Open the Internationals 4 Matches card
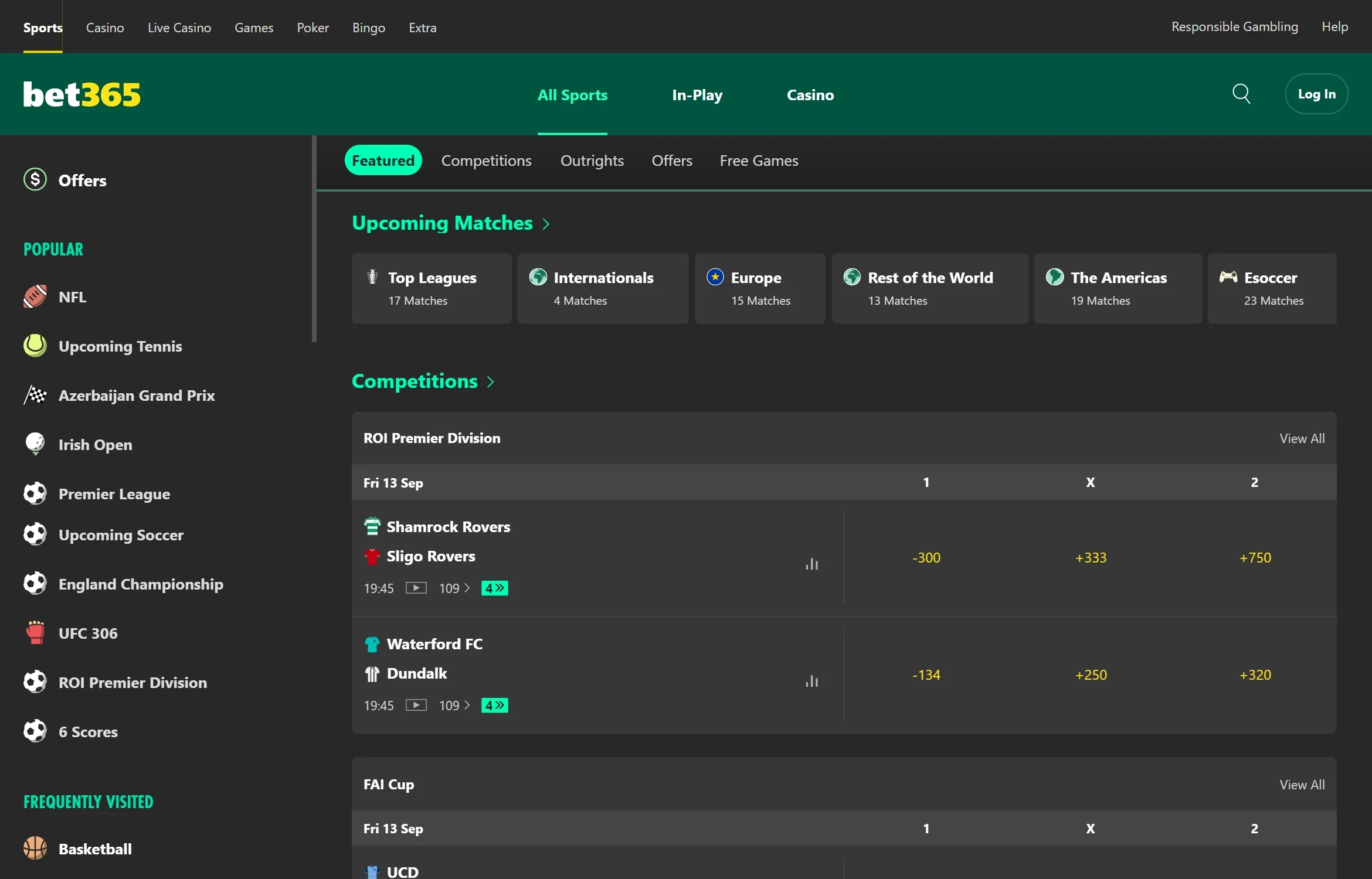The height and width of the screenshot is (879, 1372). 603,288
